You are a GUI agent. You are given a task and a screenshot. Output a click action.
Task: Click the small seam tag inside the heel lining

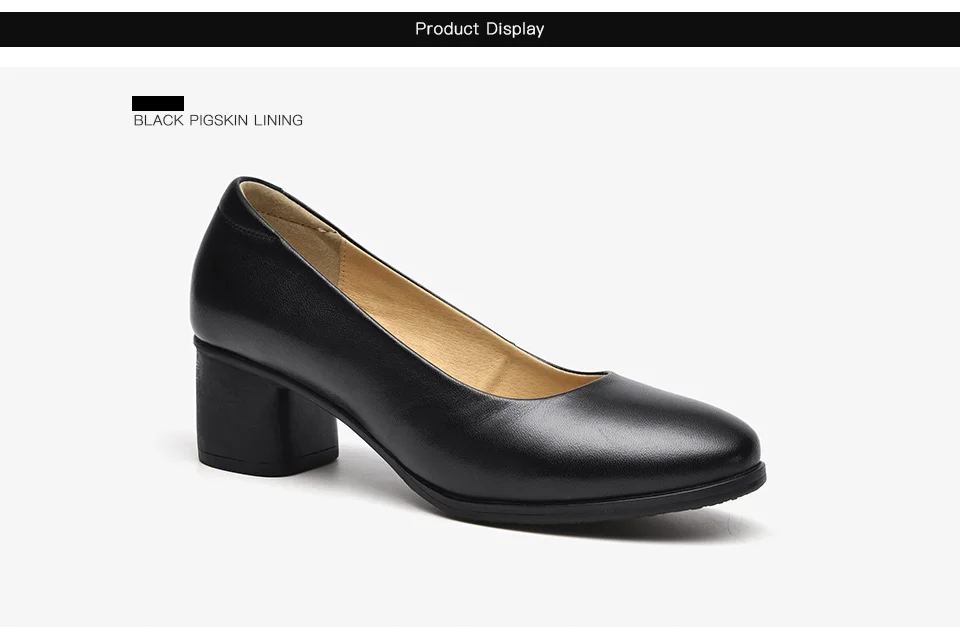point(326,230)
